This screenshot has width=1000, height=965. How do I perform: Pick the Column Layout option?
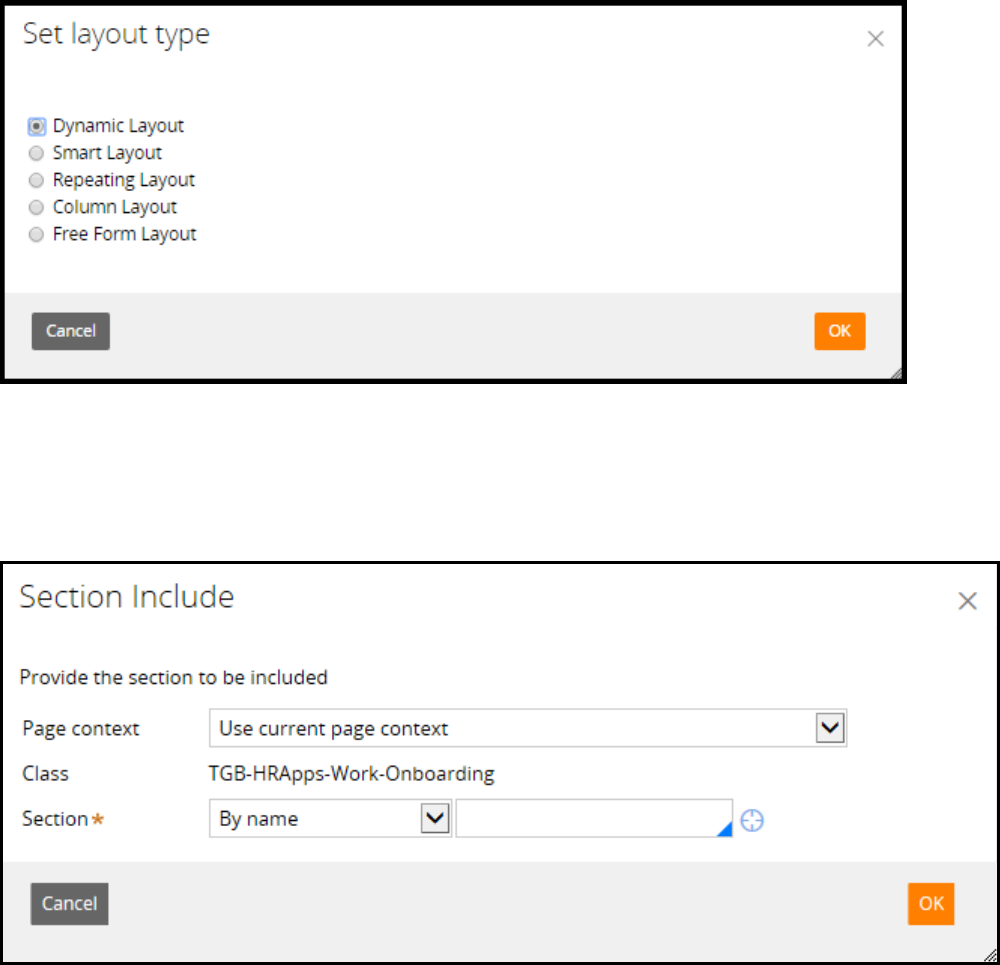[x=37, y=207]
